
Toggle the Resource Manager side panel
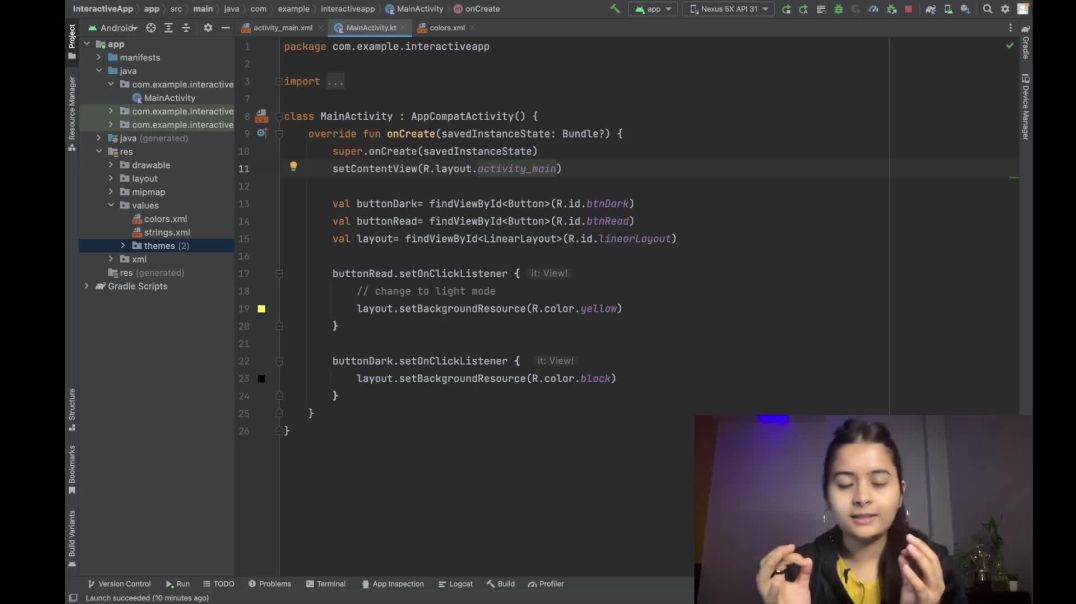pos(72,110)
